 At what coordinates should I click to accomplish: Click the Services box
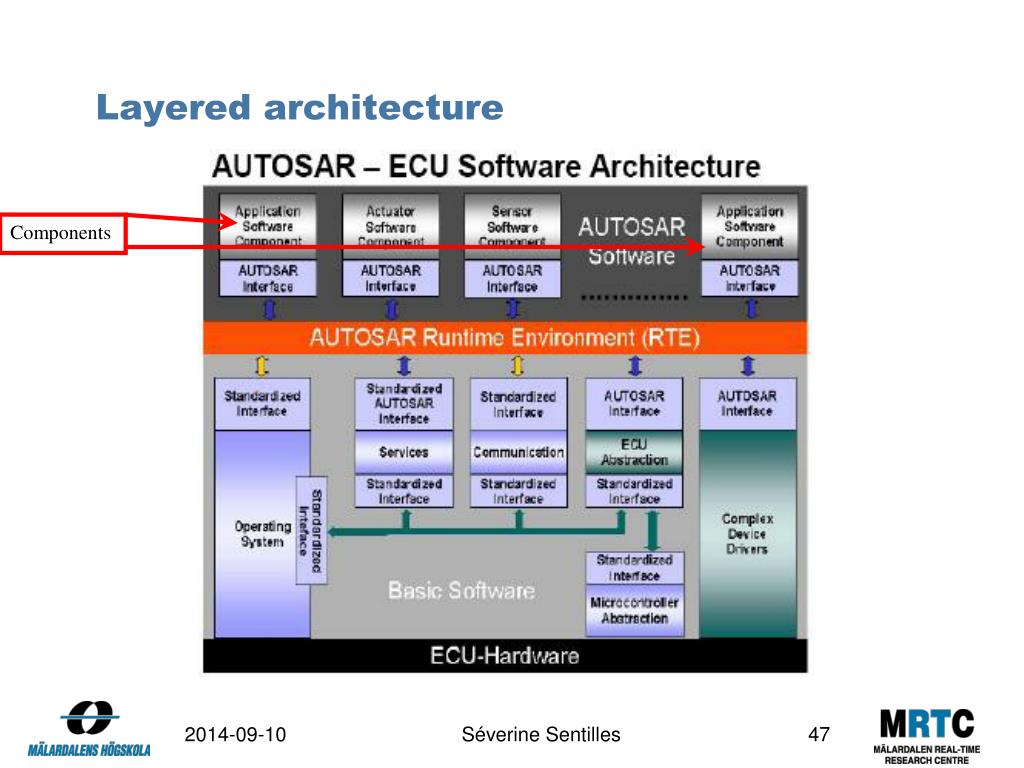[404, 452]
